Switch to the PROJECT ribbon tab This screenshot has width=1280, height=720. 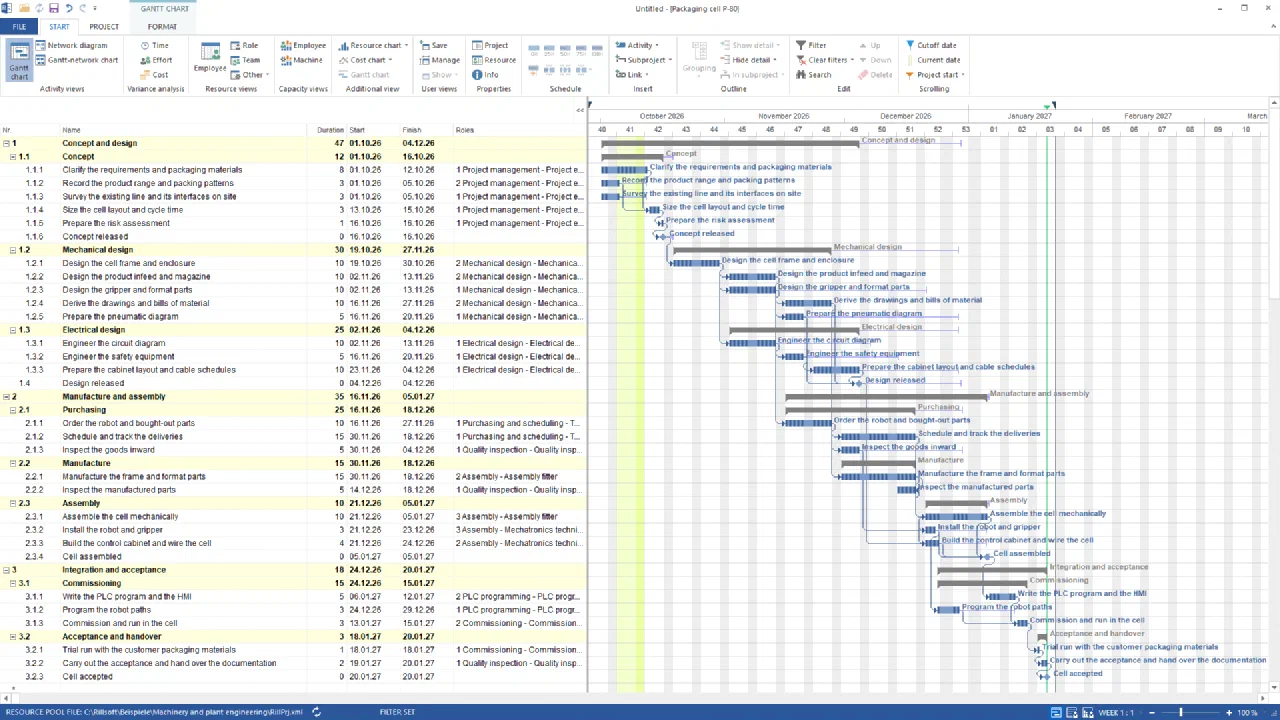(x=104, y=27)
